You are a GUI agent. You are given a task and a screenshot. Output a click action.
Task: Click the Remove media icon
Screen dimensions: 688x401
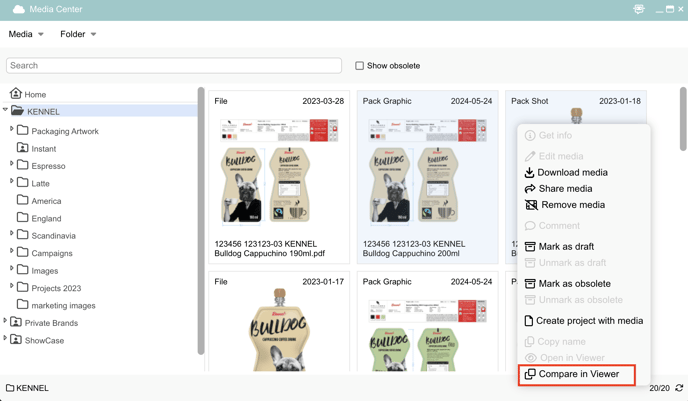click(530, 205)
